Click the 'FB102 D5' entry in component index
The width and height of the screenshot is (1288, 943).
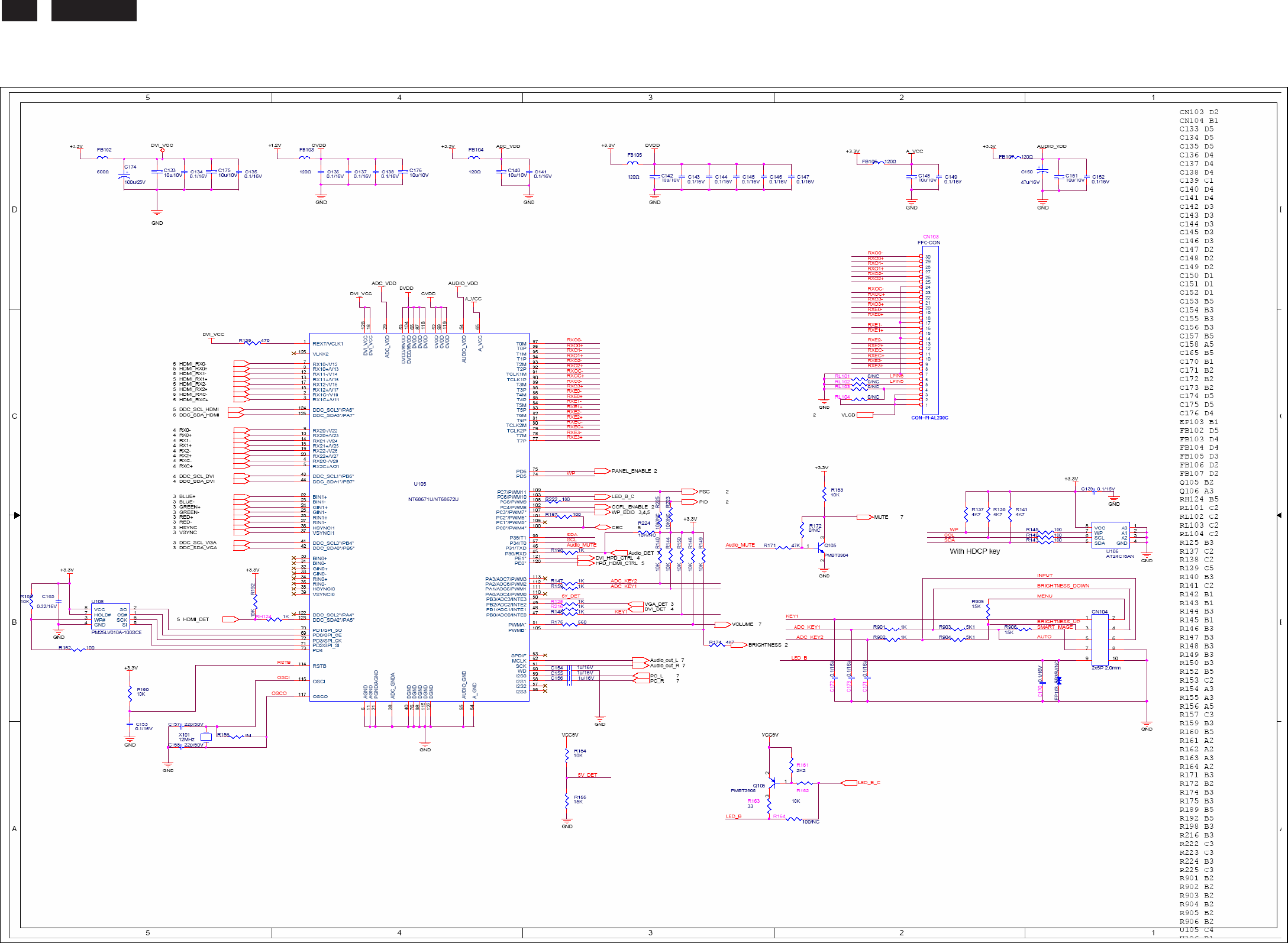click(x=1199, y=431)
